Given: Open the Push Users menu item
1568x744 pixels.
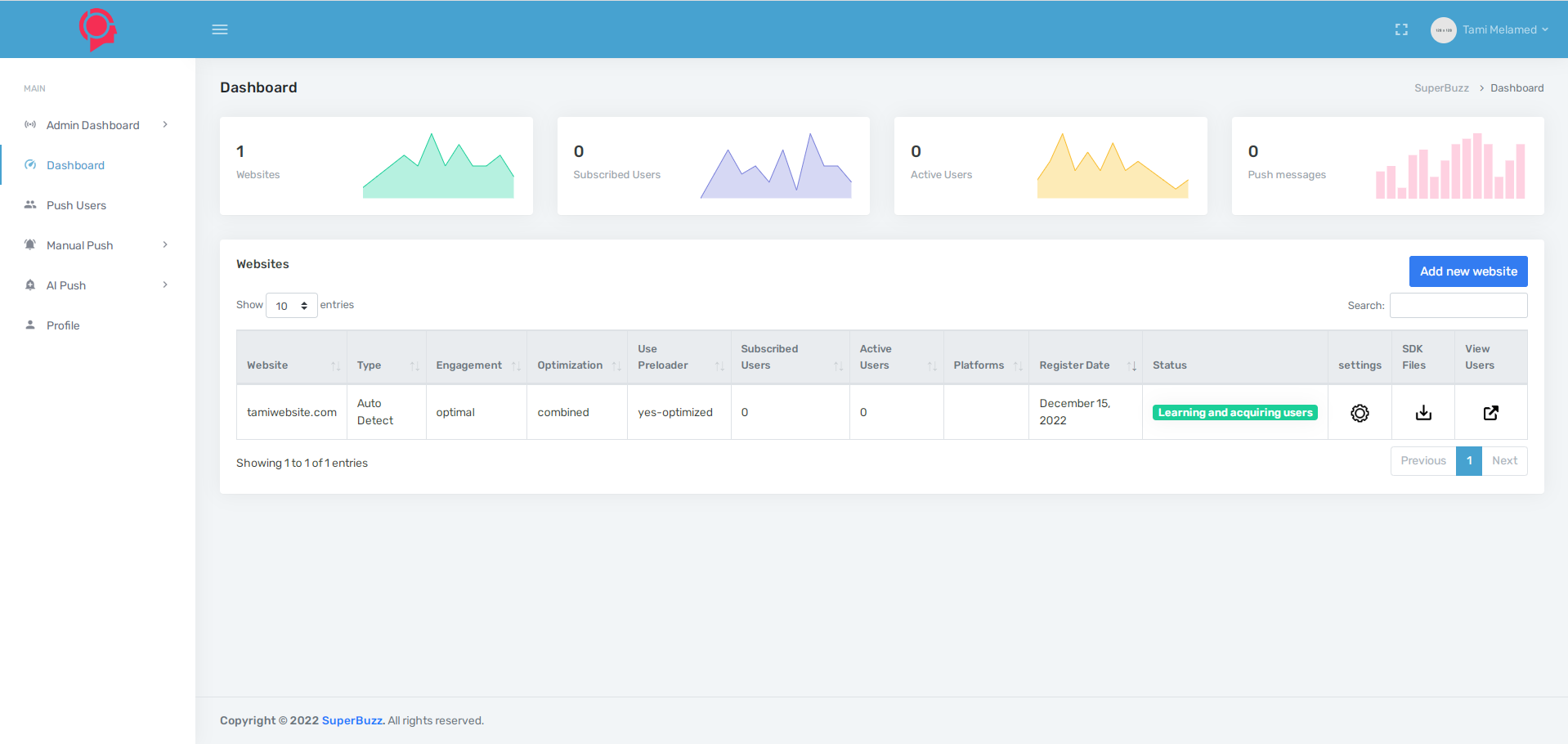Looking at the screenshot, I should click(x=76, y=205).
